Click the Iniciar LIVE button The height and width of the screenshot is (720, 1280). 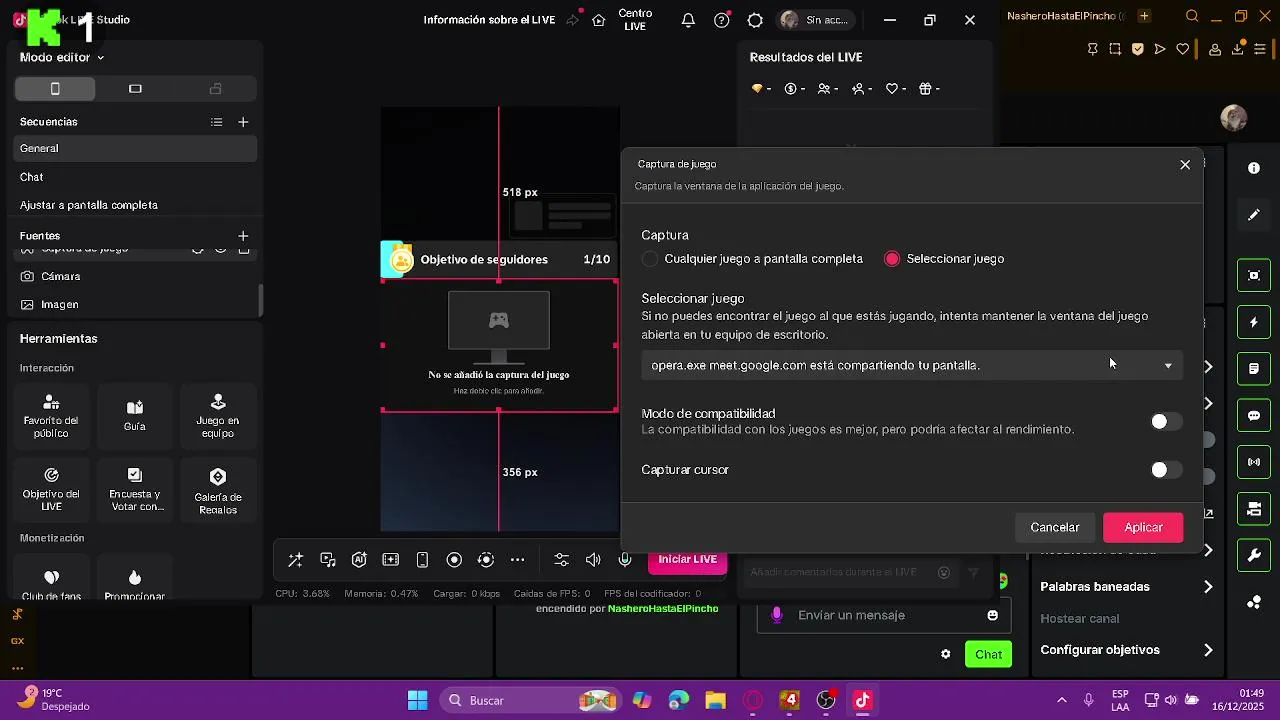click(x=687, y=560)
